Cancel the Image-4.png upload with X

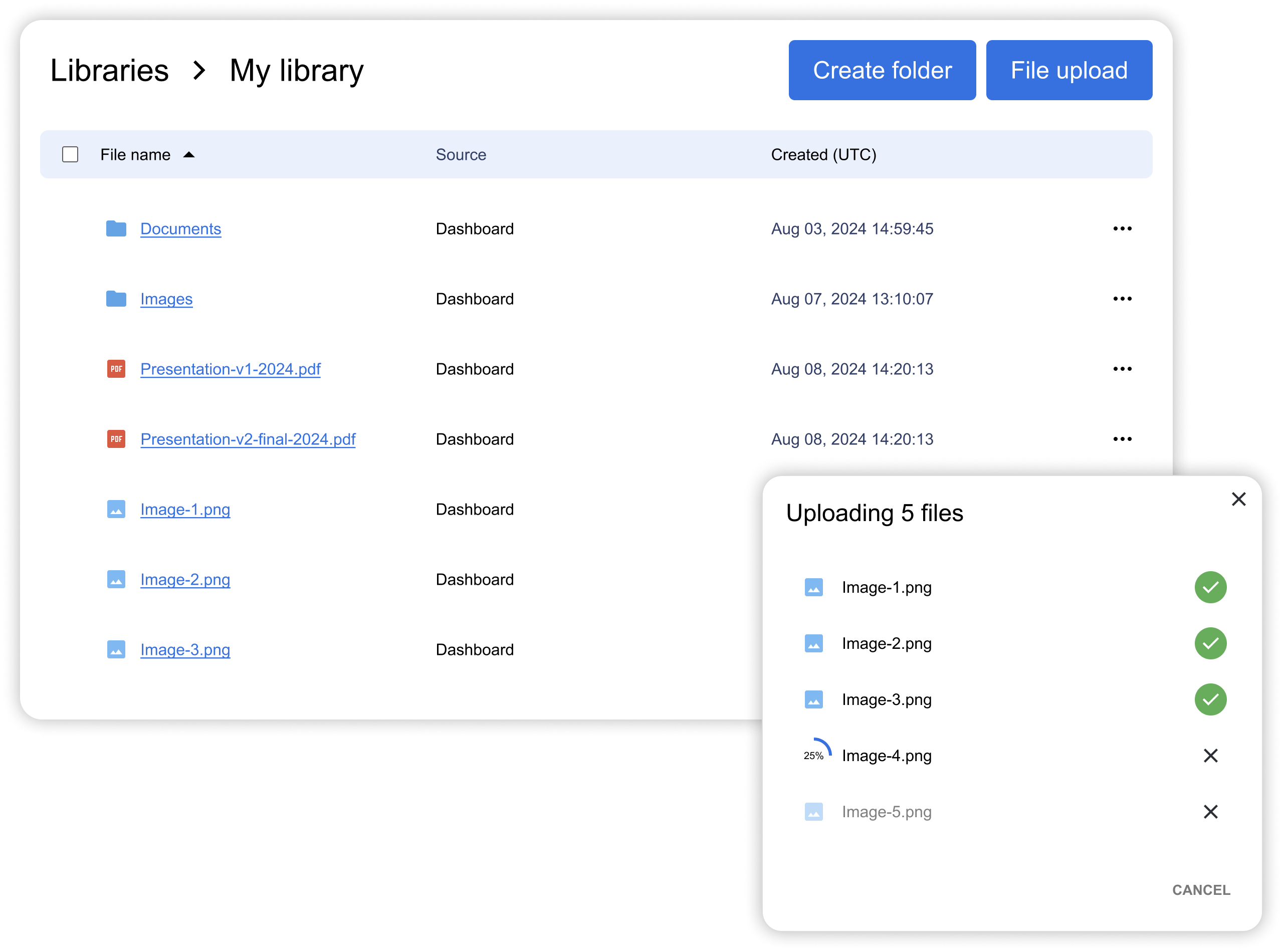click(1210, 756)
